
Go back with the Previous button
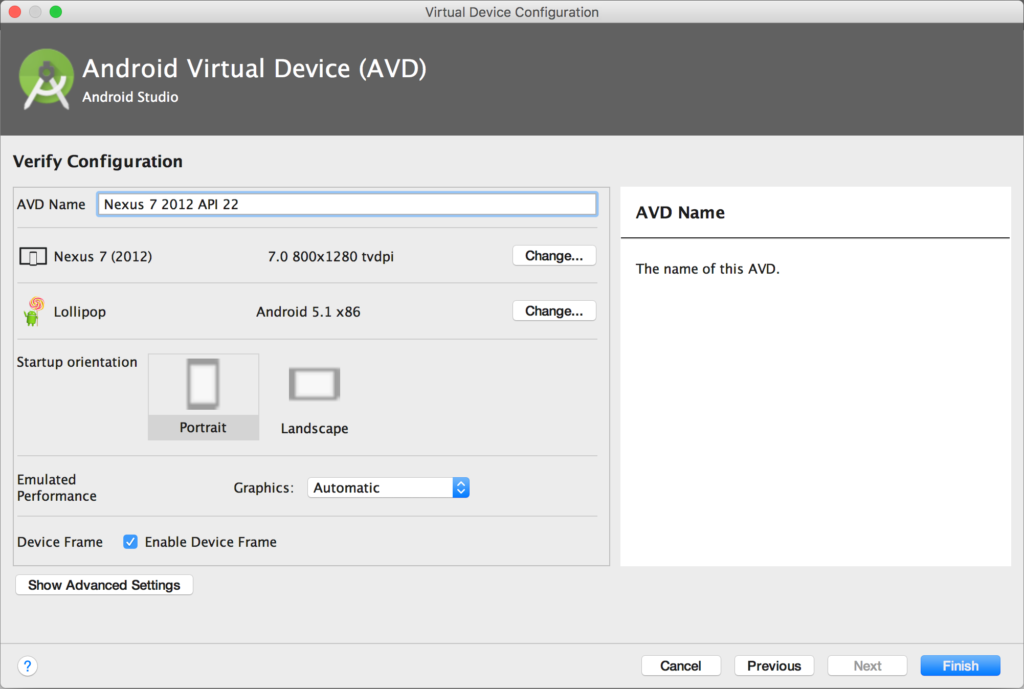[x=774, y=666]
